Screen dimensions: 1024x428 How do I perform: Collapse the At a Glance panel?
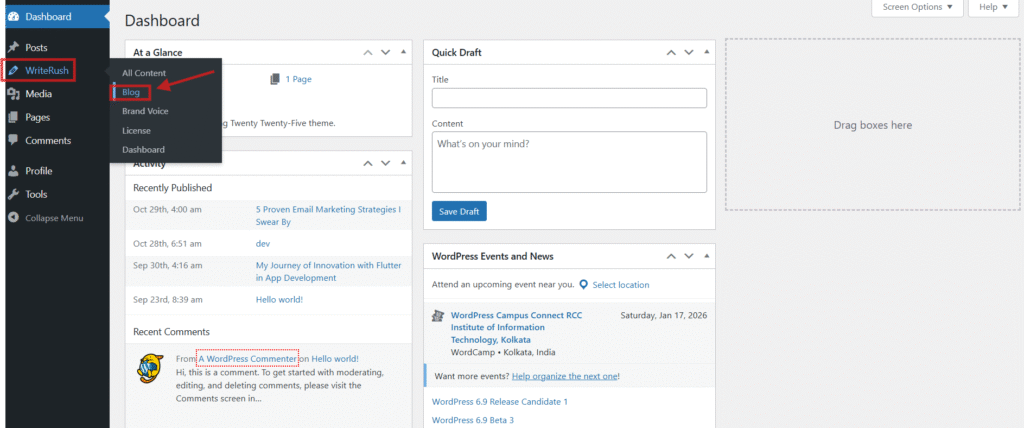coord(403,52)
